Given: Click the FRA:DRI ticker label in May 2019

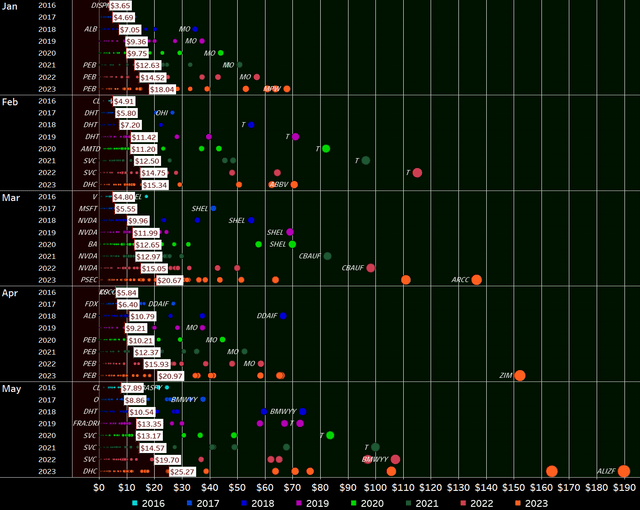Looking at the screenshot, I should coord(86,423).
